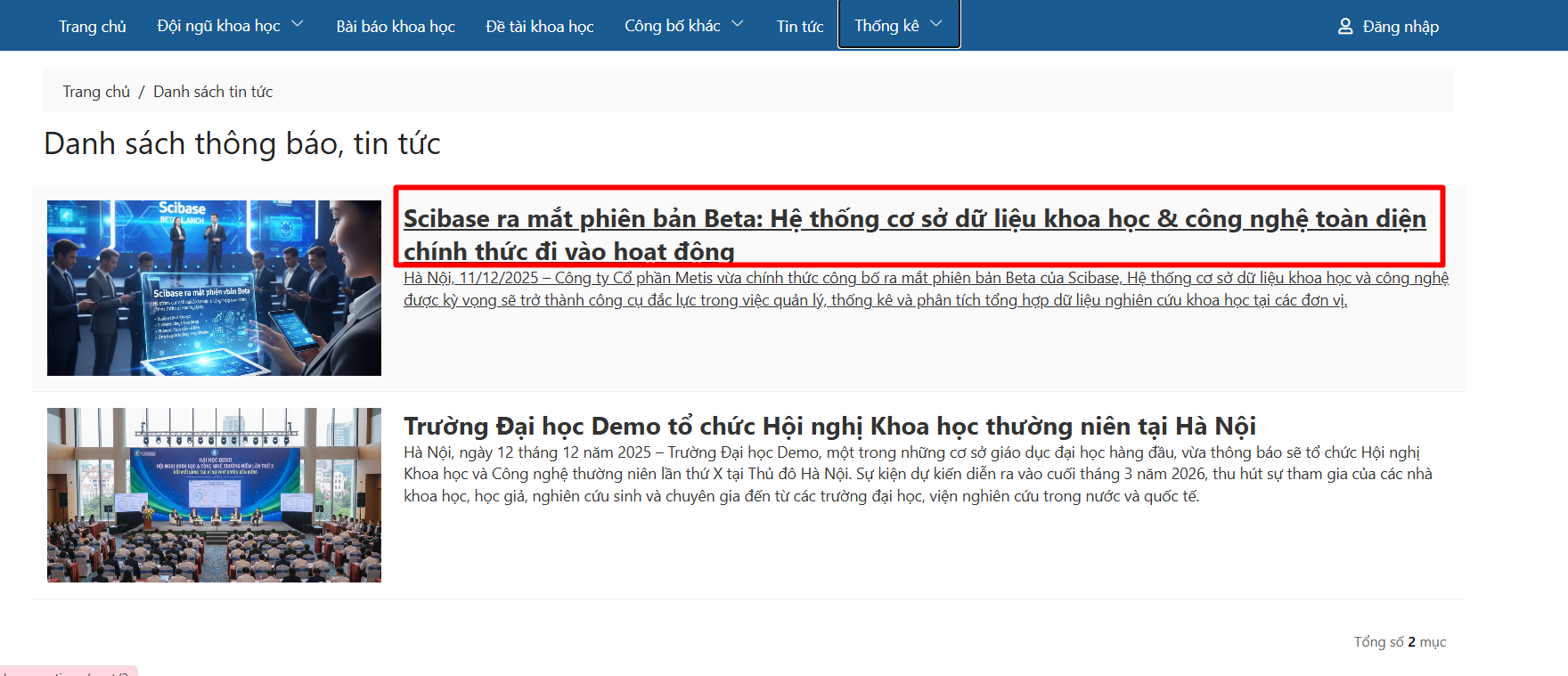
Task: Open the Thống kê menu
Action: (899, 25)
